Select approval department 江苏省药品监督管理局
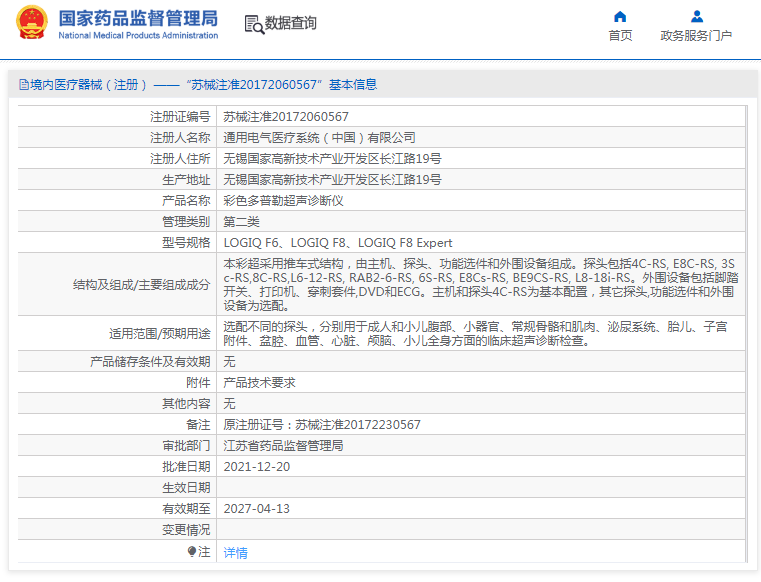The image size is (761, 582). click(283, 446)
